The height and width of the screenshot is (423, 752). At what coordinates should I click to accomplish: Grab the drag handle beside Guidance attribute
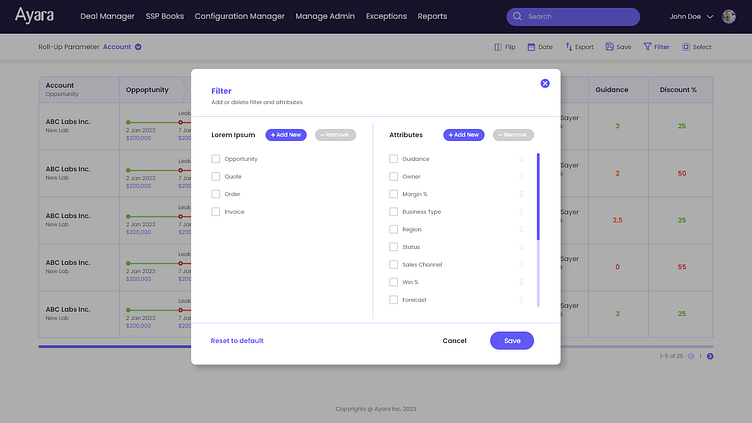(521, 159)
